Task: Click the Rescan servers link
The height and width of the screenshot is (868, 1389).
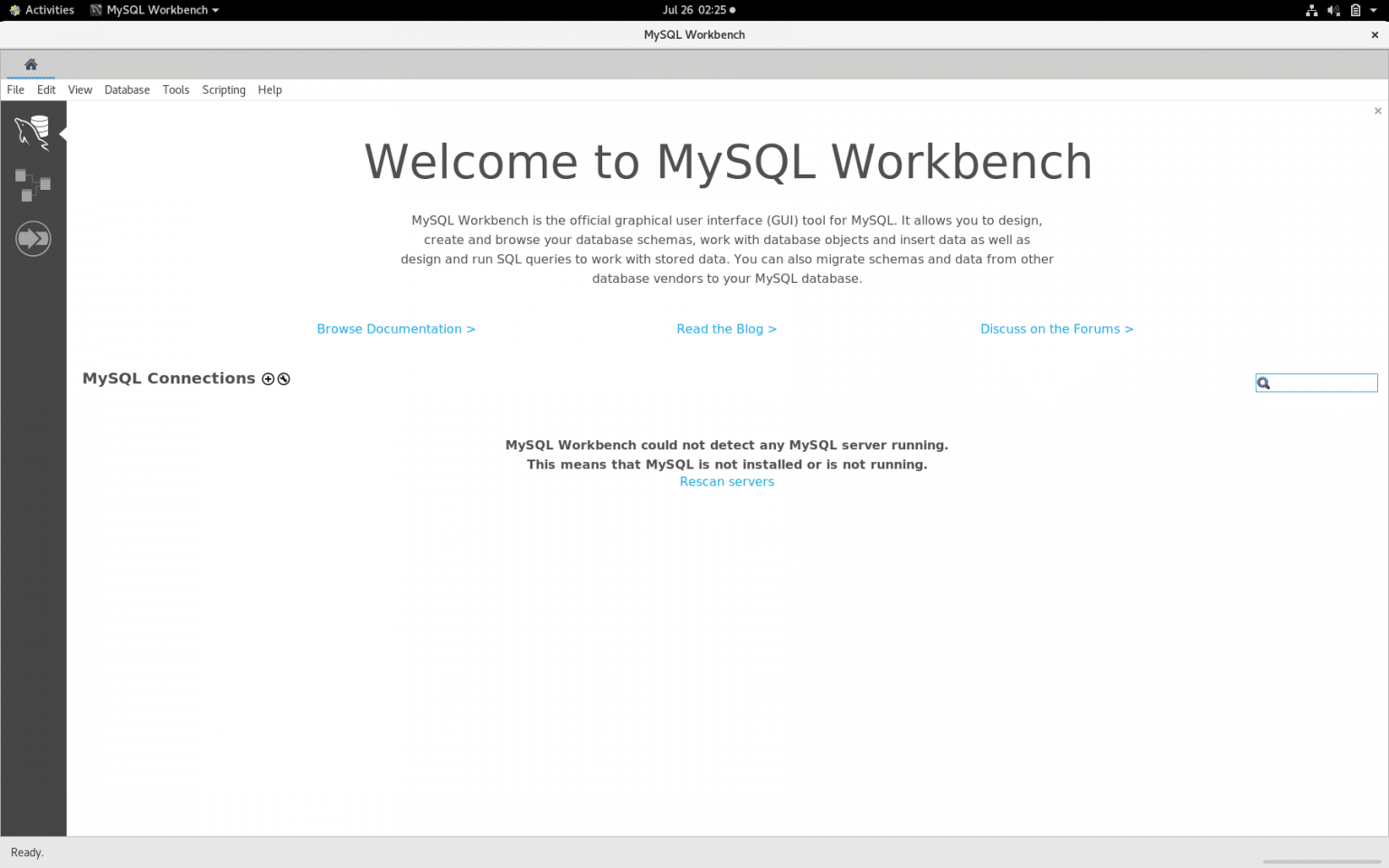Action: click(x=726, y=481)
